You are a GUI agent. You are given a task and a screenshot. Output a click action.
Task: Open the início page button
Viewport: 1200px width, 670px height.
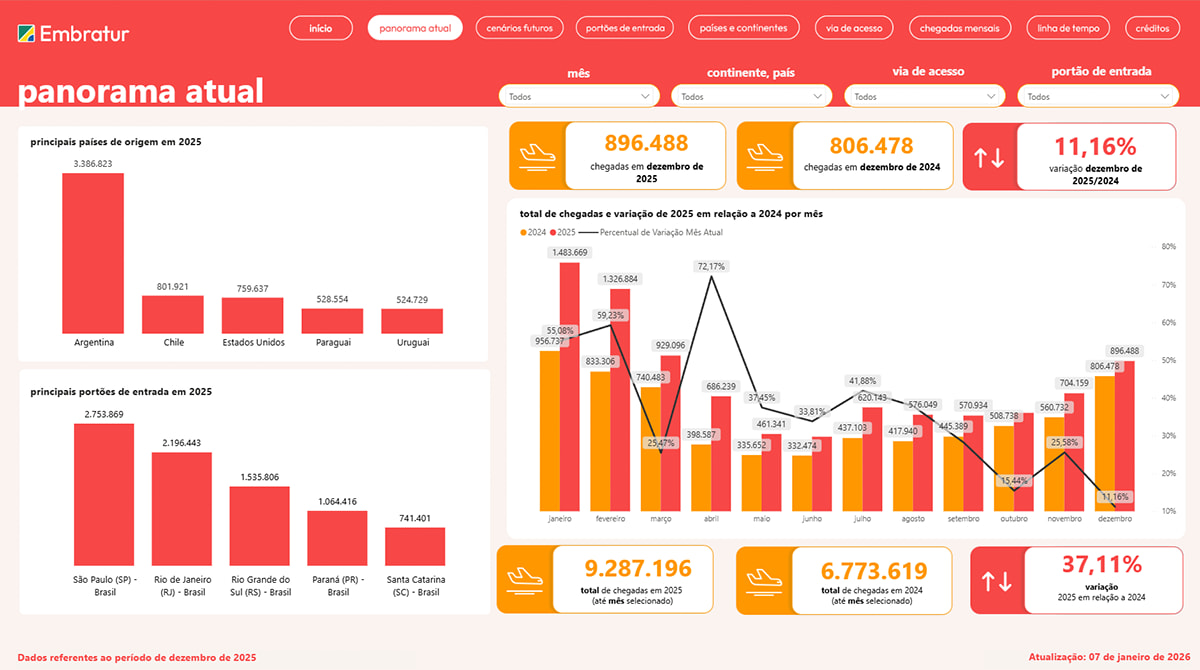[320, 28]
